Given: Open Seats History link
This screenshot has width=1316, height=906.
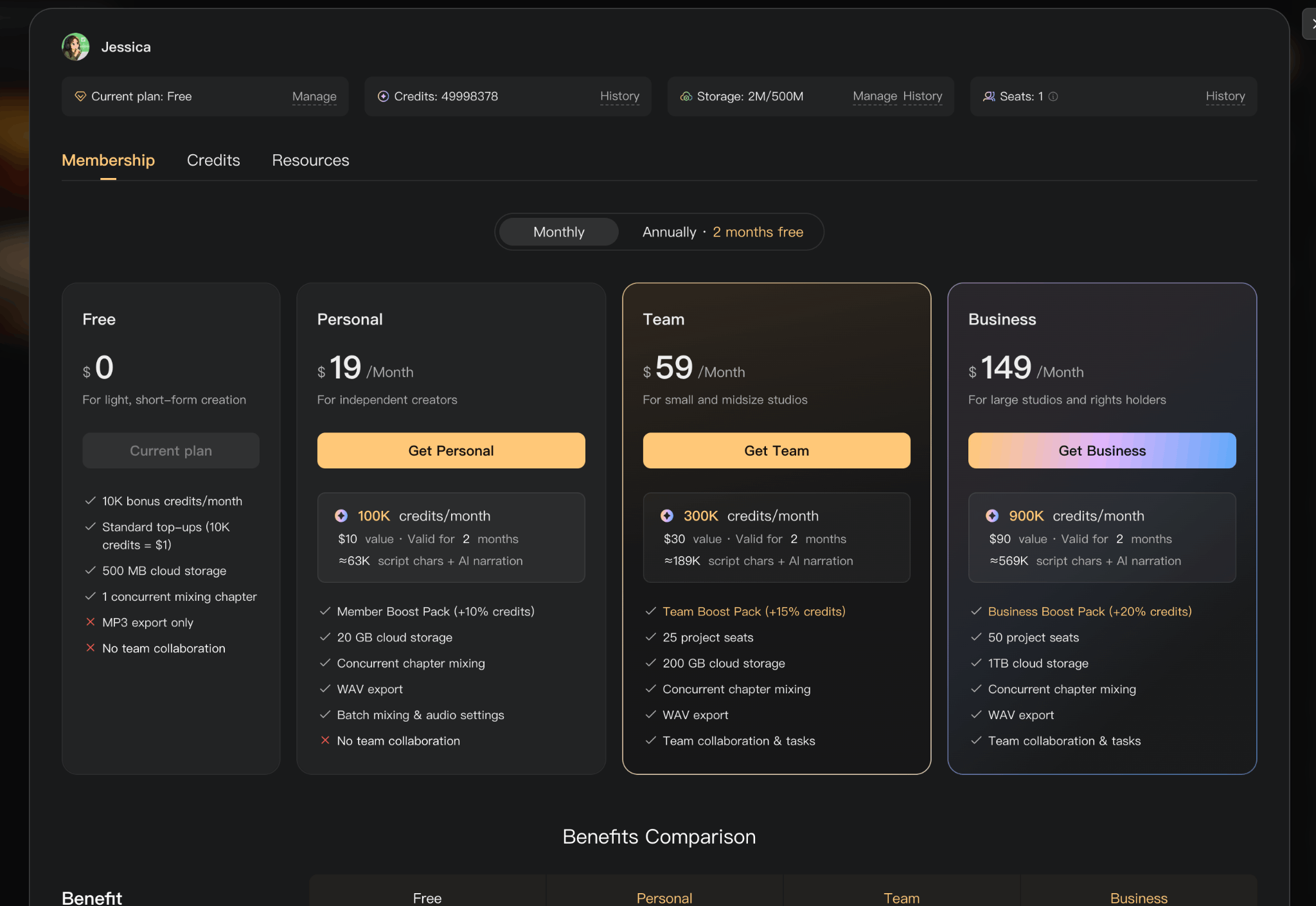Looking at the screenshot, I should [1225, 96].
